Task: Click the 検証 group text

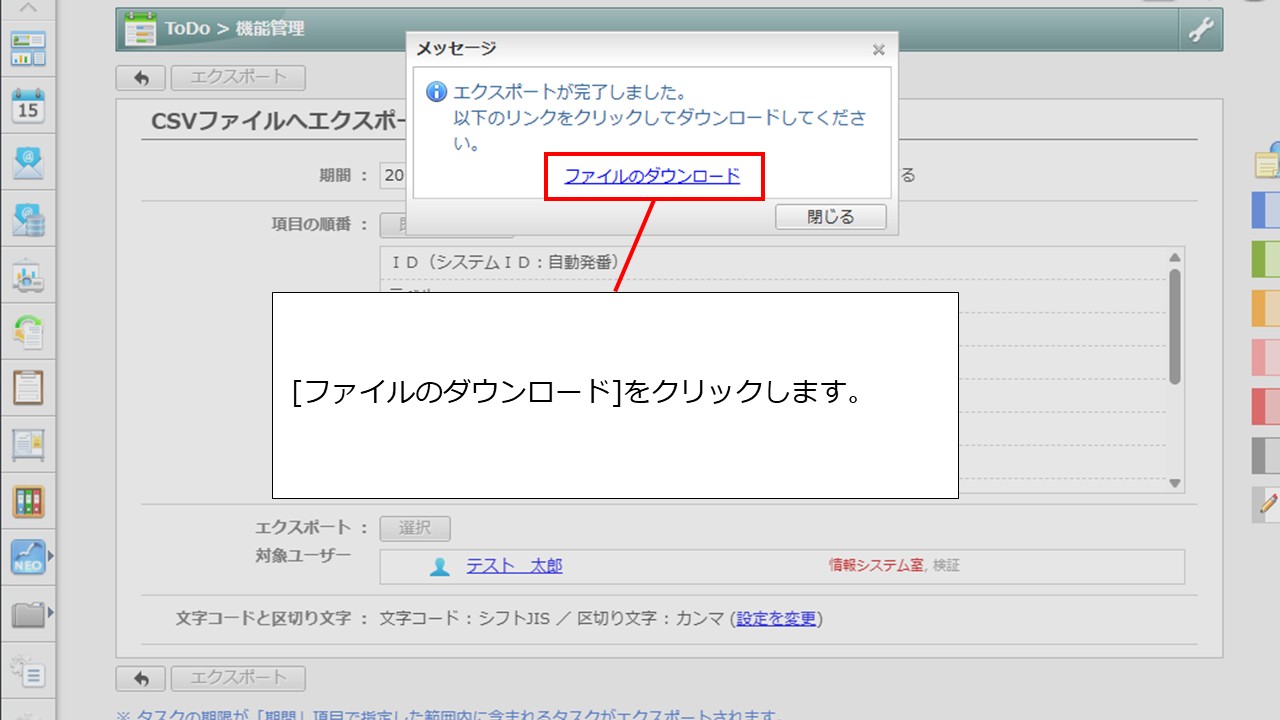Action: 946,566
